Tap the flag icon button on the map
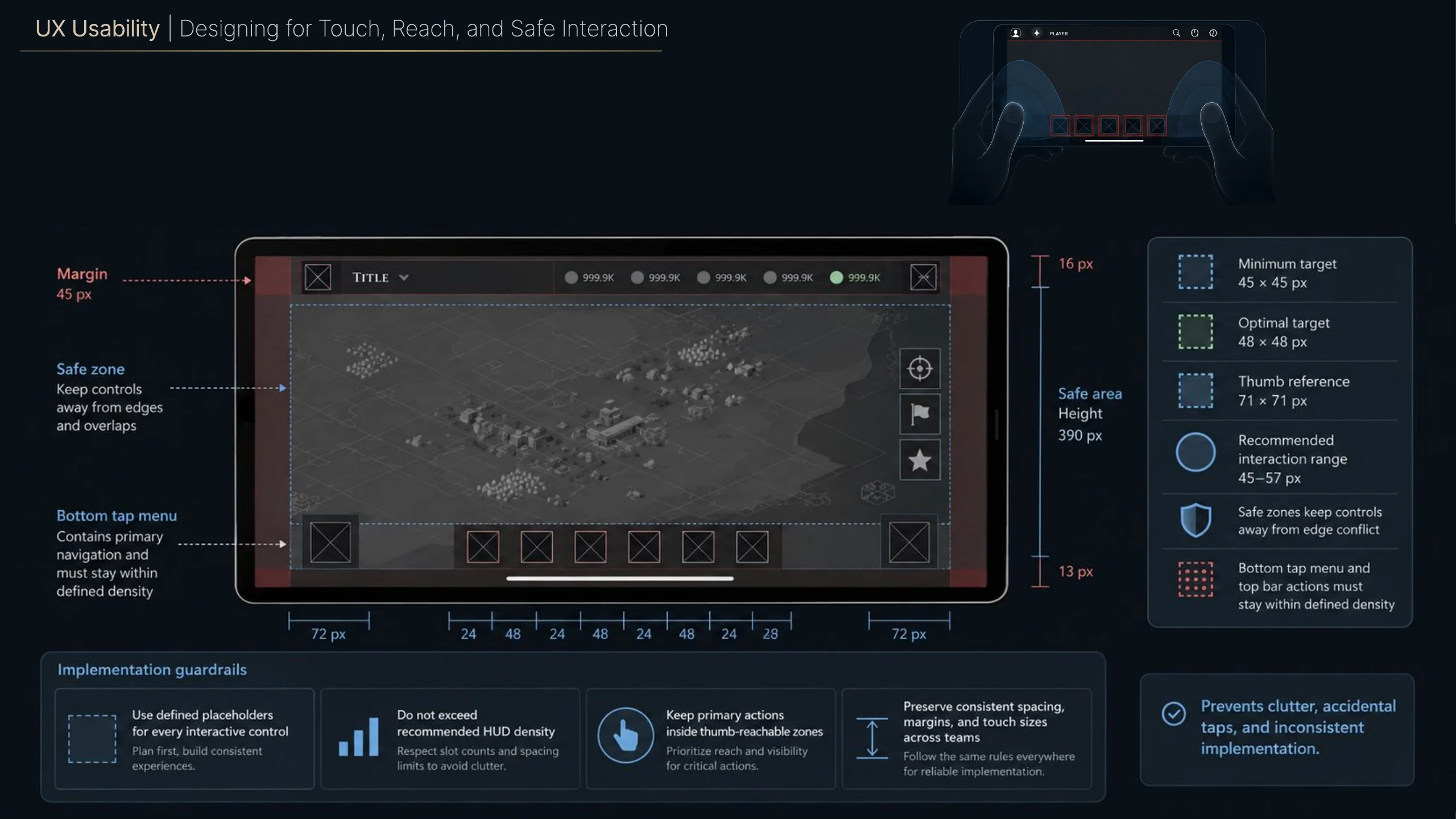Screen dimensions: 1456x819 coord(920,413)
